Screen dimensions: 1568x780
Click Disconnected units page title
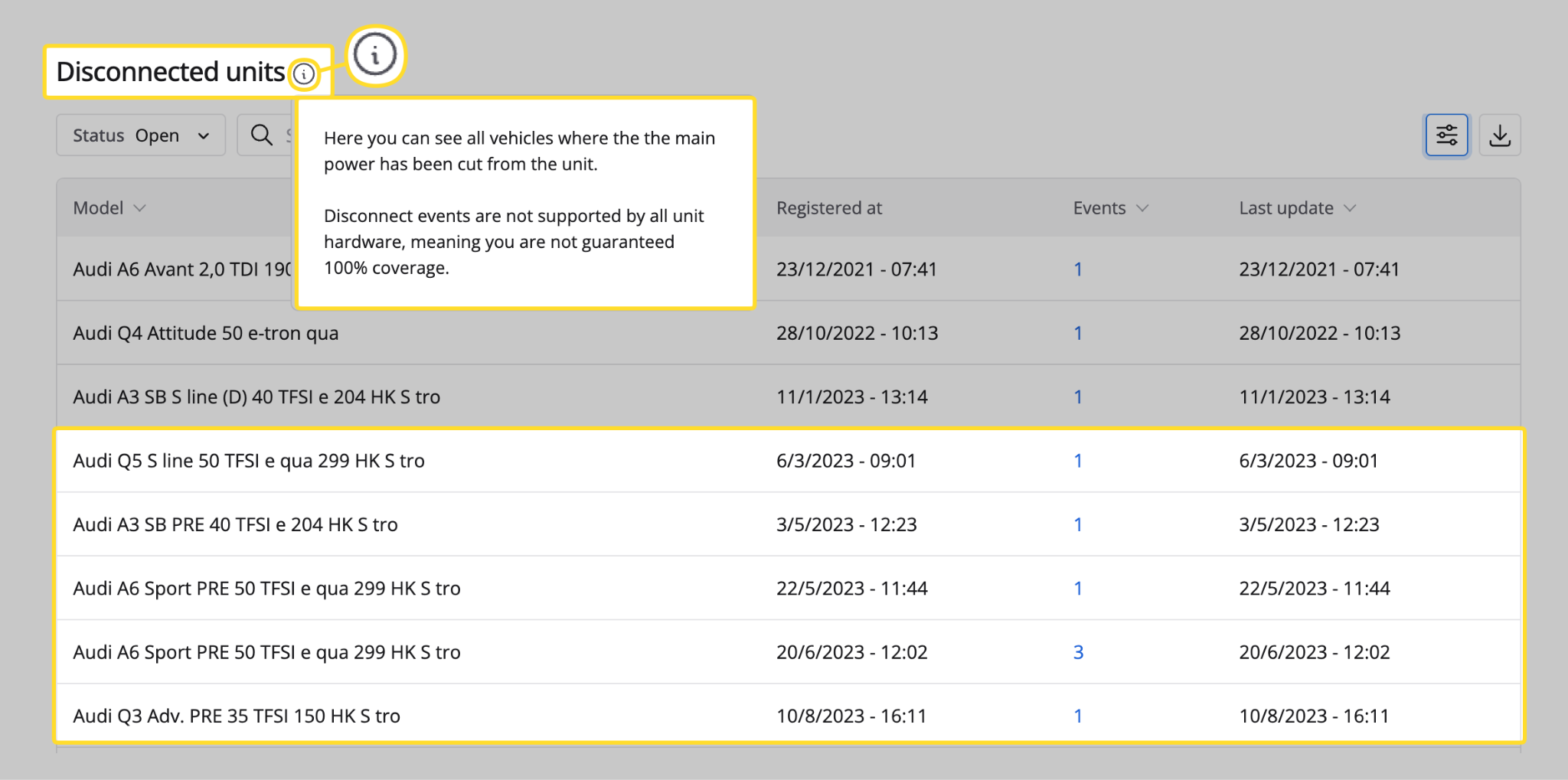(x=170, y=72)
